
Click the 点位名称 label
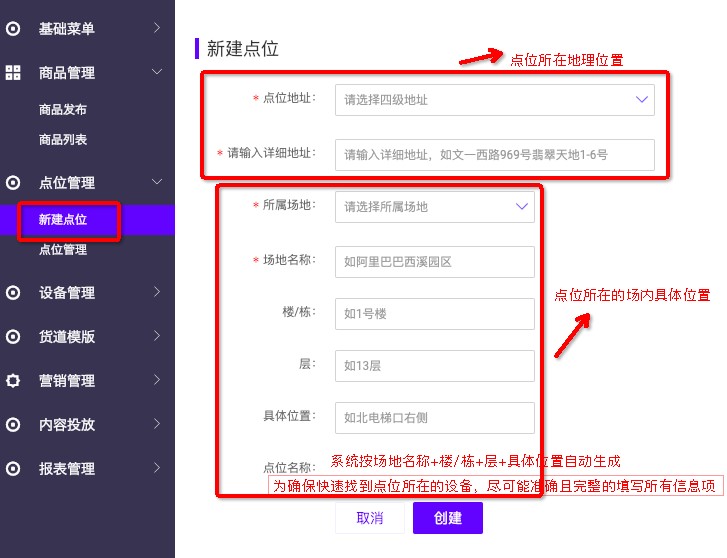pos(289,467)
